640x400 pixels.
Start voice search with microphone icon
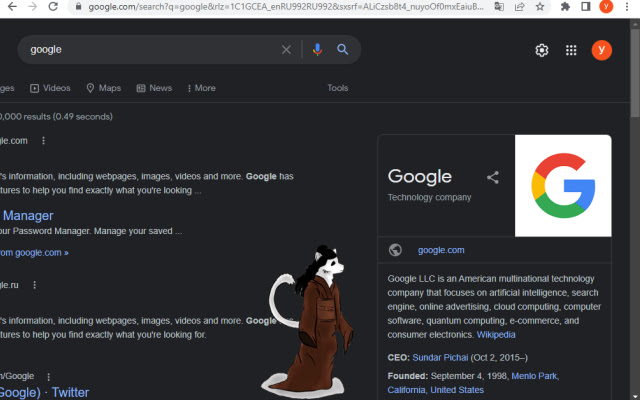317,50
